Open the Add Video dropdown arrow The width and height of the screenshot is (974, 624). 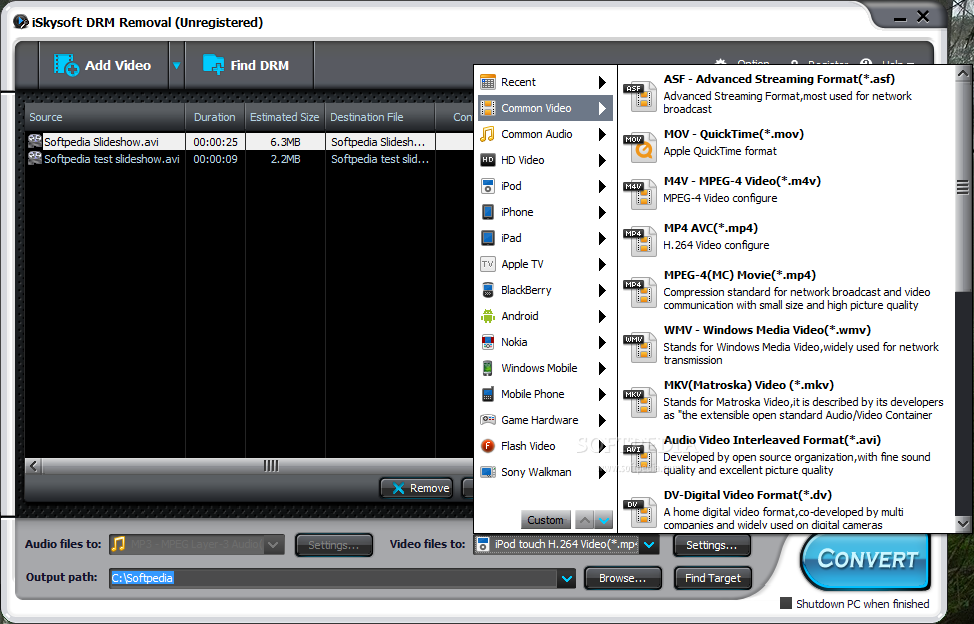[176, 65]
